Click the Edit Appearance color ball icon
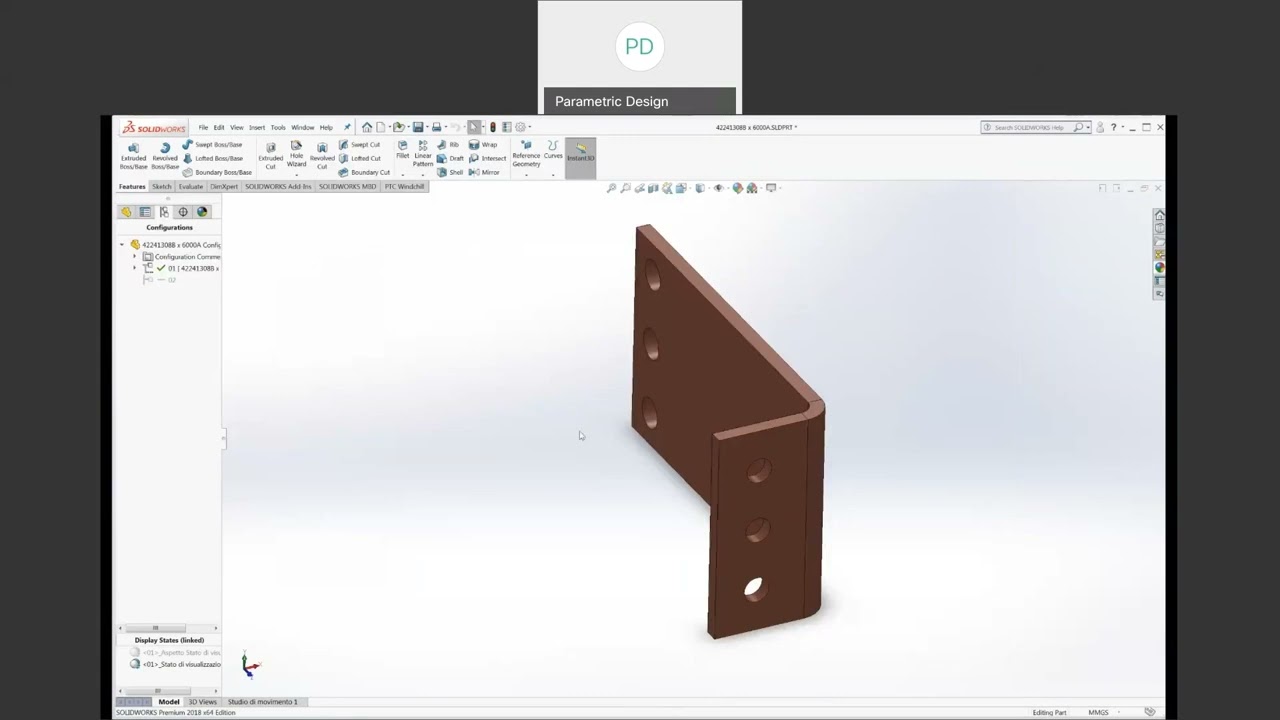Screen dimensions: 1280x720 [738, 188]
